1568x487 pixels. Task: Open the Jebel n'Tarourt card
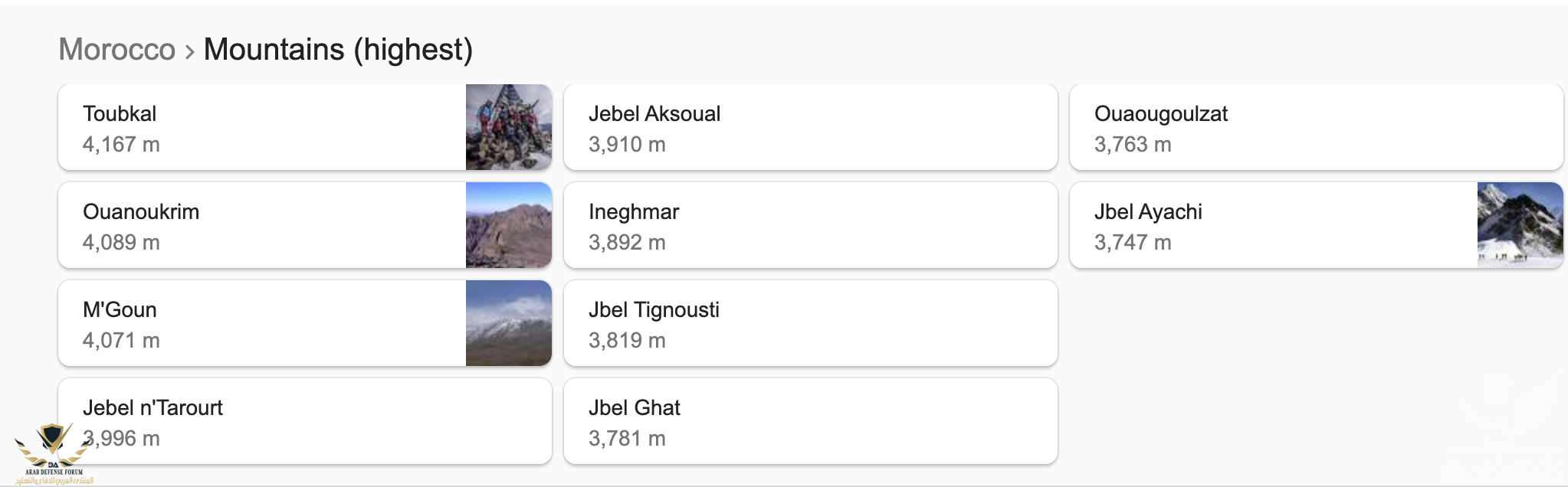point(305,421)
